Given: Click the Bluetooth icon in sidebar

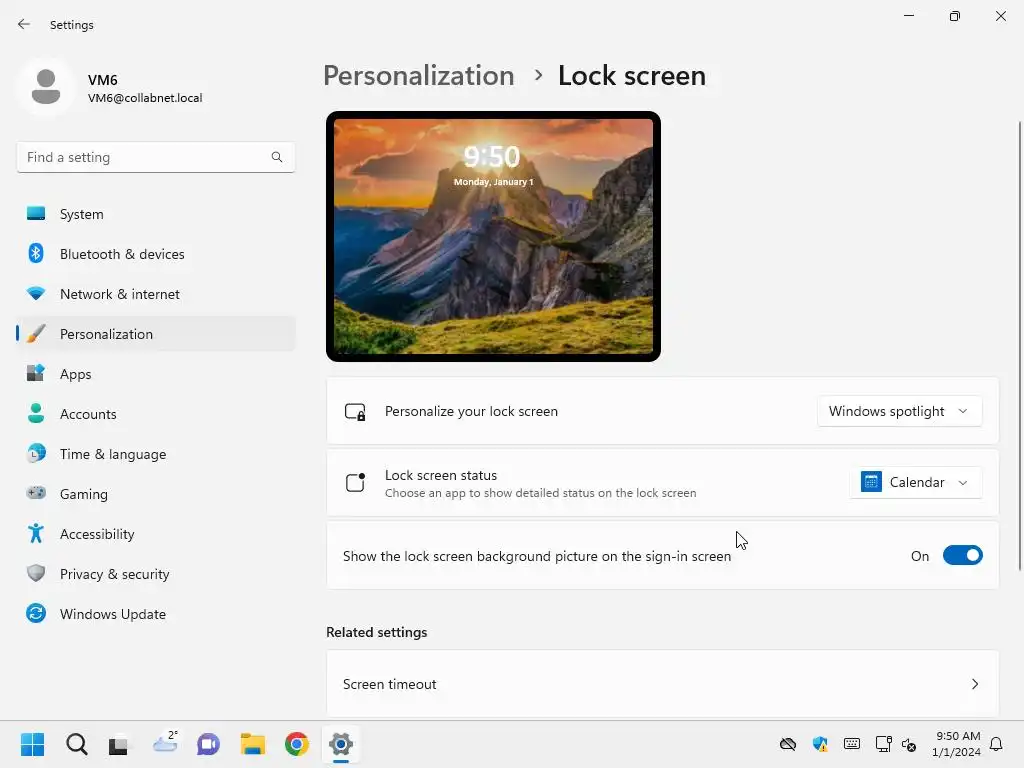Looking at the screenshot, I should click(36, 253).
